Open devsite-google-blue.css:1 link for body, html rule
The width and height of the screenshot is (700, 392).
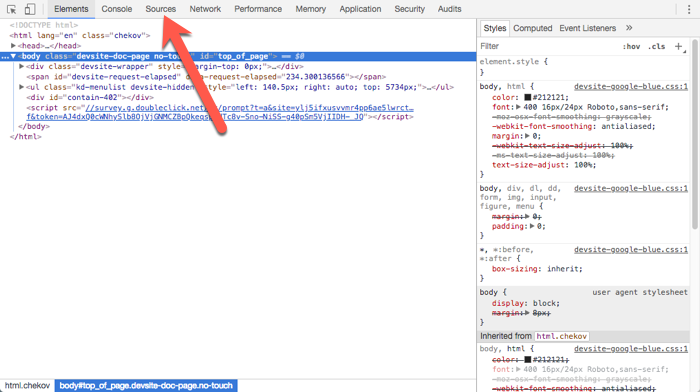tap(631, 87)
